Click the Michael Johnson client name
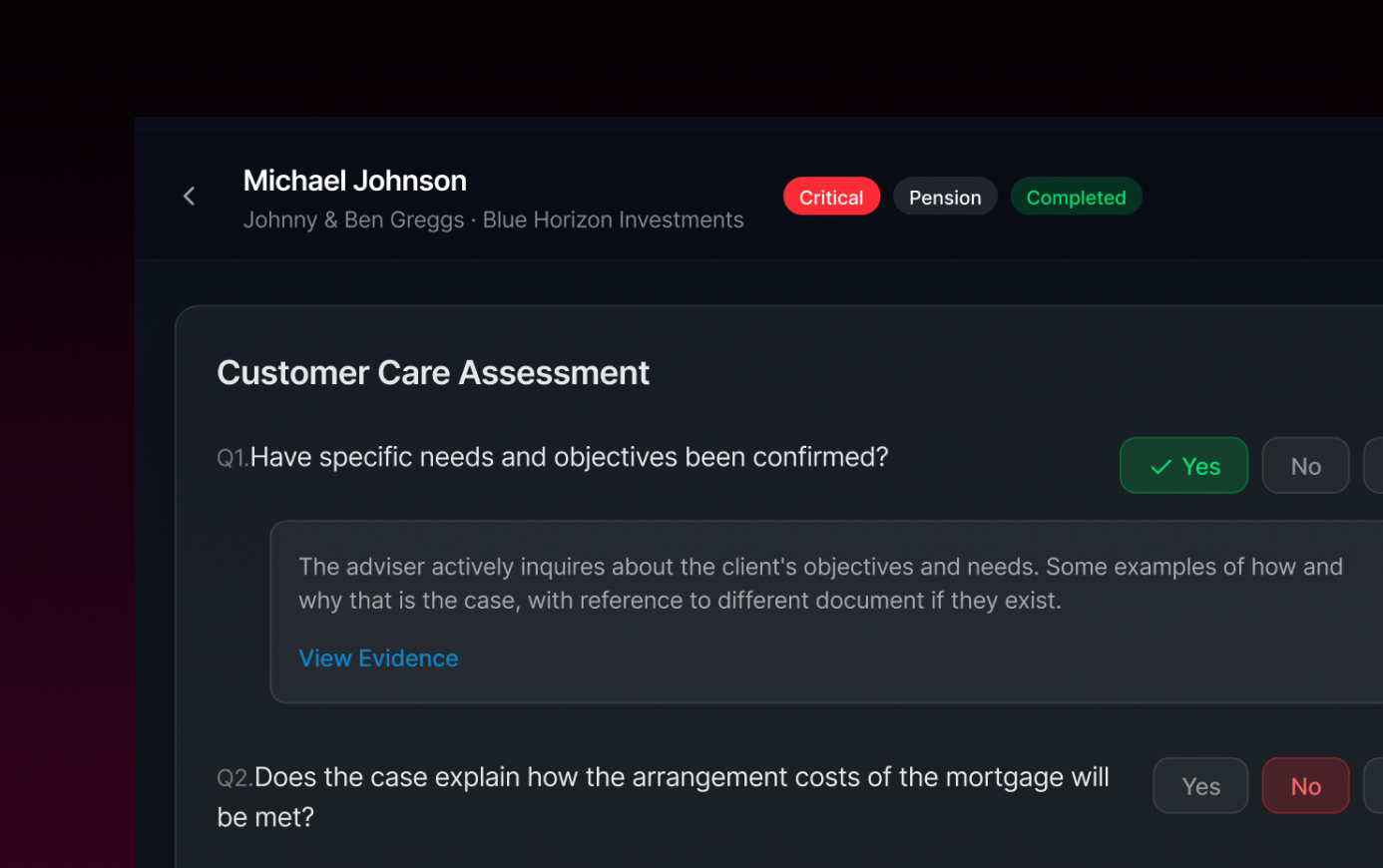This screenshot has height=868, width=1383. [x=355, y=181]
